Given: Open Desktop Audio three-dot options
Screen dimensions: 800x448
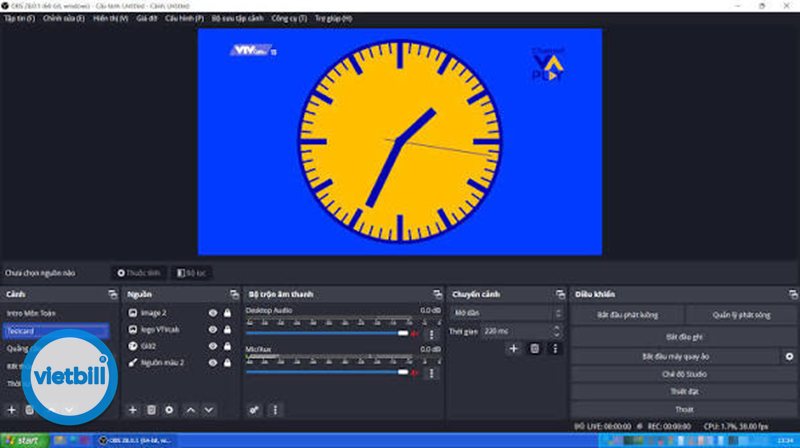Looking at the screenshot, I should (x=432, y=334).
